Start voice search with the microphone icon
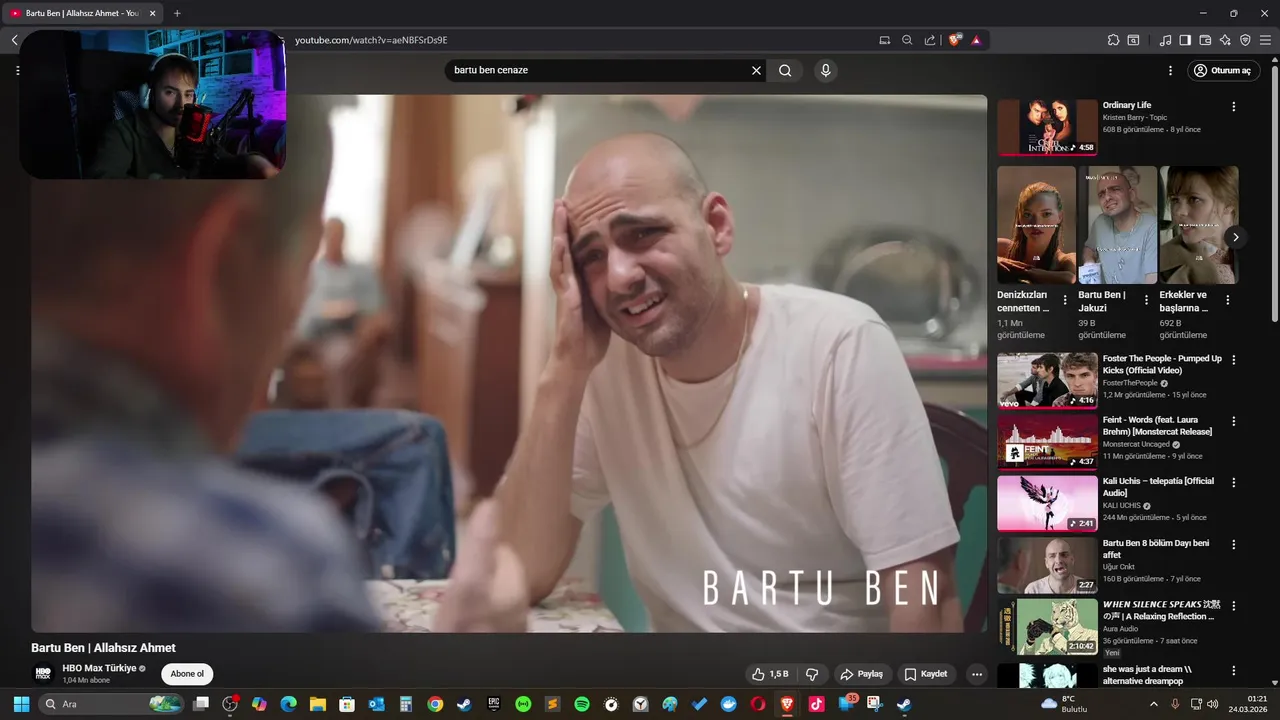Screen dimensions: 1280x720 (825, 70)
